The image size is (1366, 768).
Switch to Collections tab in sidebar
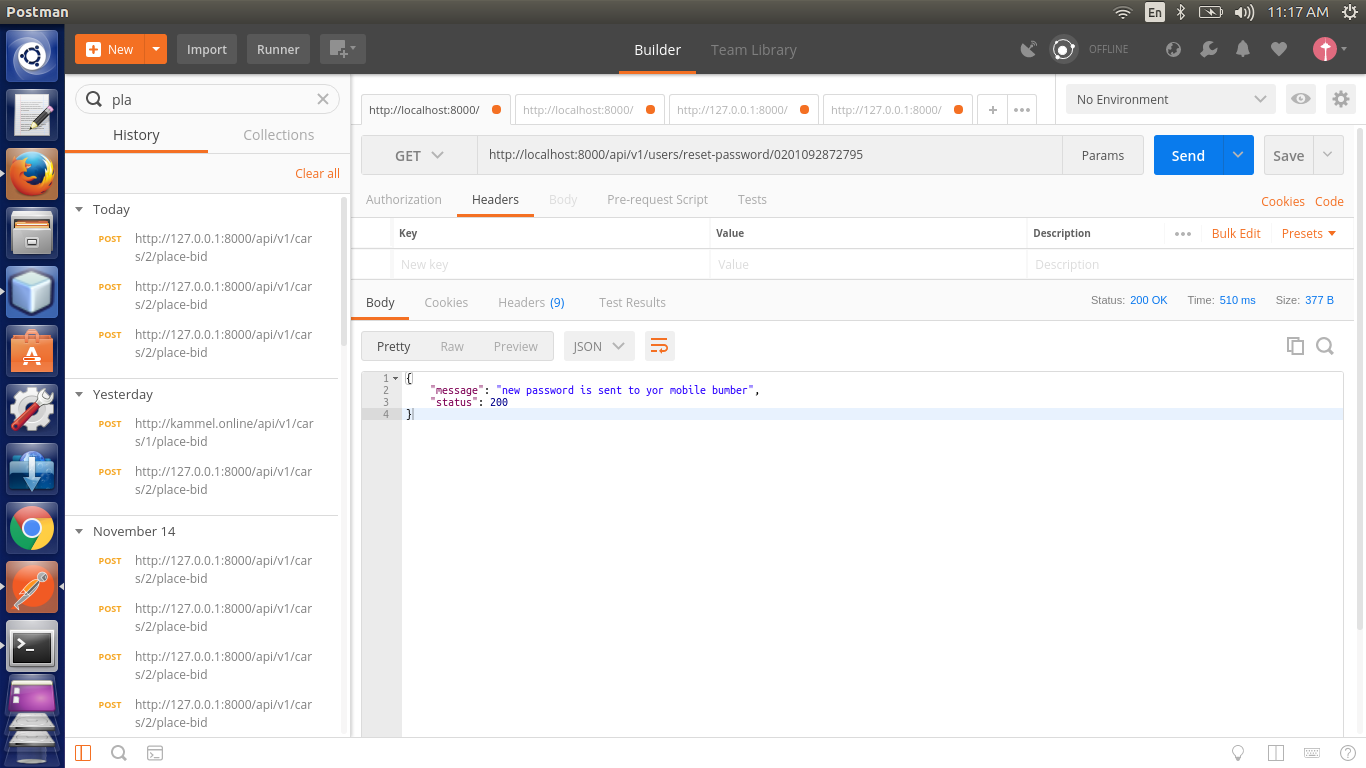[x=278, y=135]
